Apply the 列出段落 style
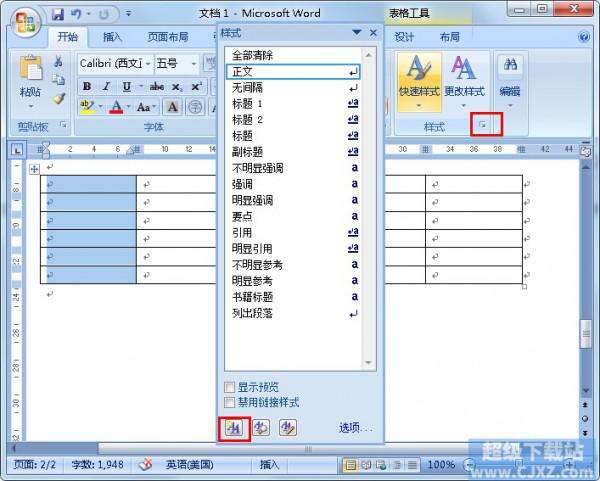The image size is (600, 481). tap(292, 313)
